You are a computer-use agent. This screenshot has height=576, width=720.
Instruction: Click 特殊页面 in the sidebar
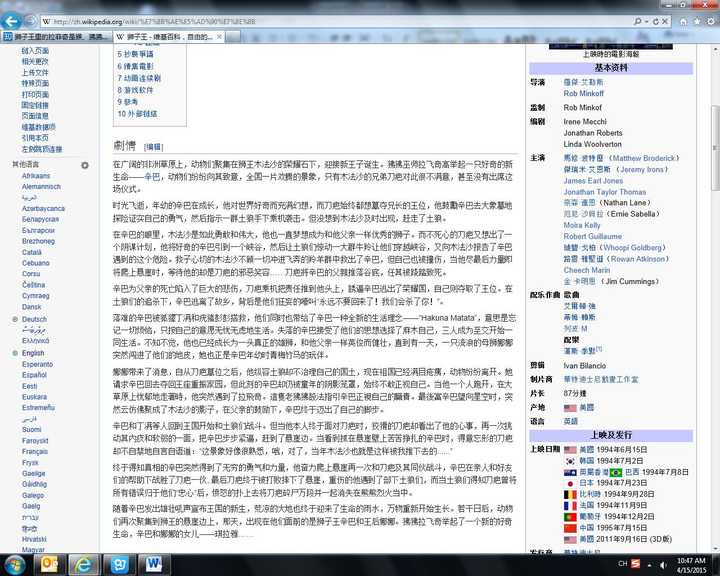coord(35,83)
